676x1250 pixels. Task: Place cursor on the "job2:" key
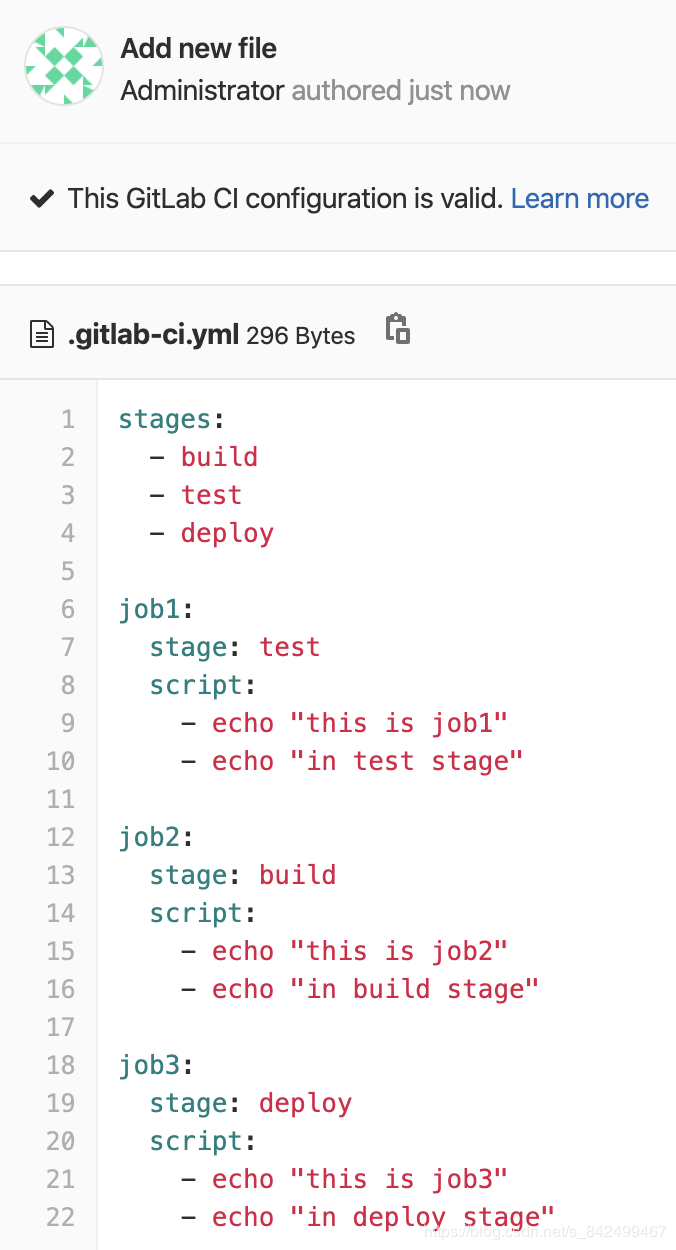point(157,837)
